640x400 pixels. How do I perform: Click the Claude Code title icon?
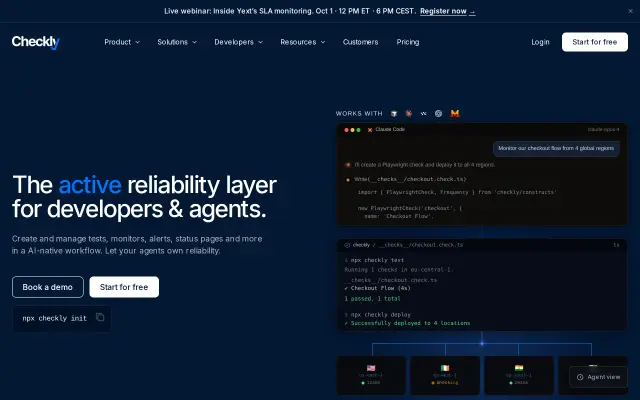pyautogui.click(x=370, y=130)
